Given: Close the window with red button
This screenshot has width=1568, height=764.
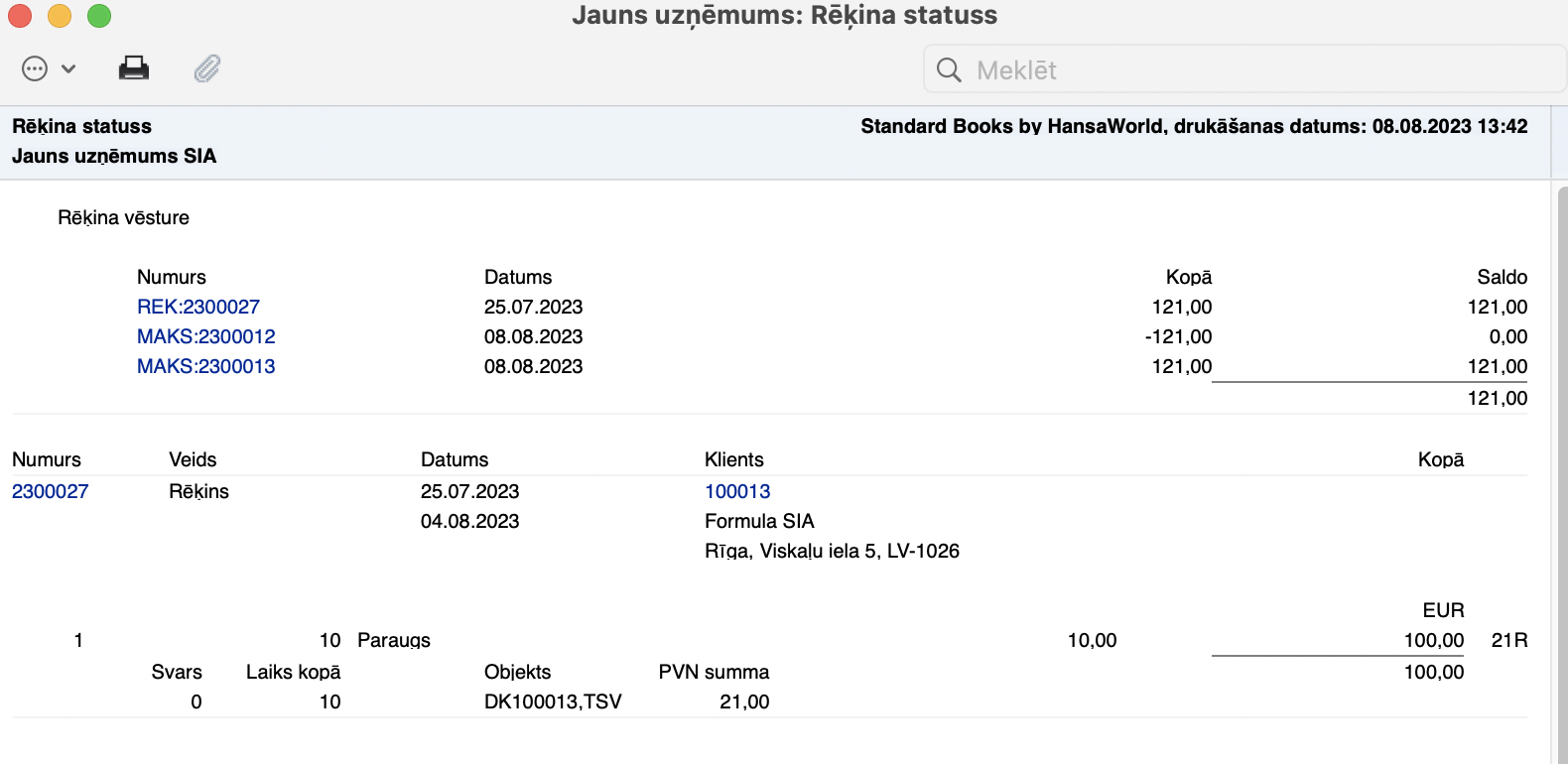Looking at the screenshot, I should coord(20,16).
